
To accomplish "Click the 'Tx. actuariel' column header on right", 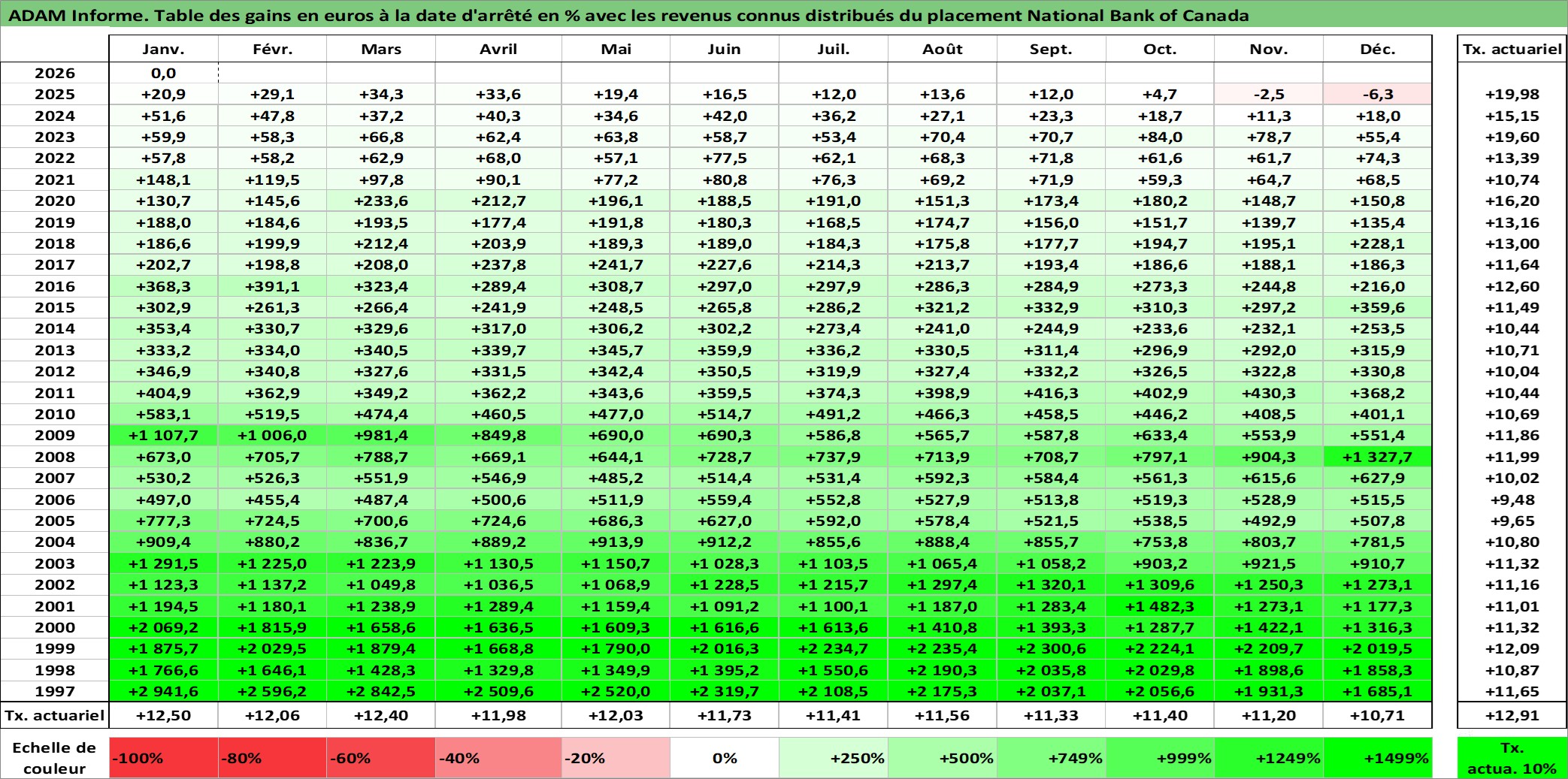I will click(x=1512, y=49).
